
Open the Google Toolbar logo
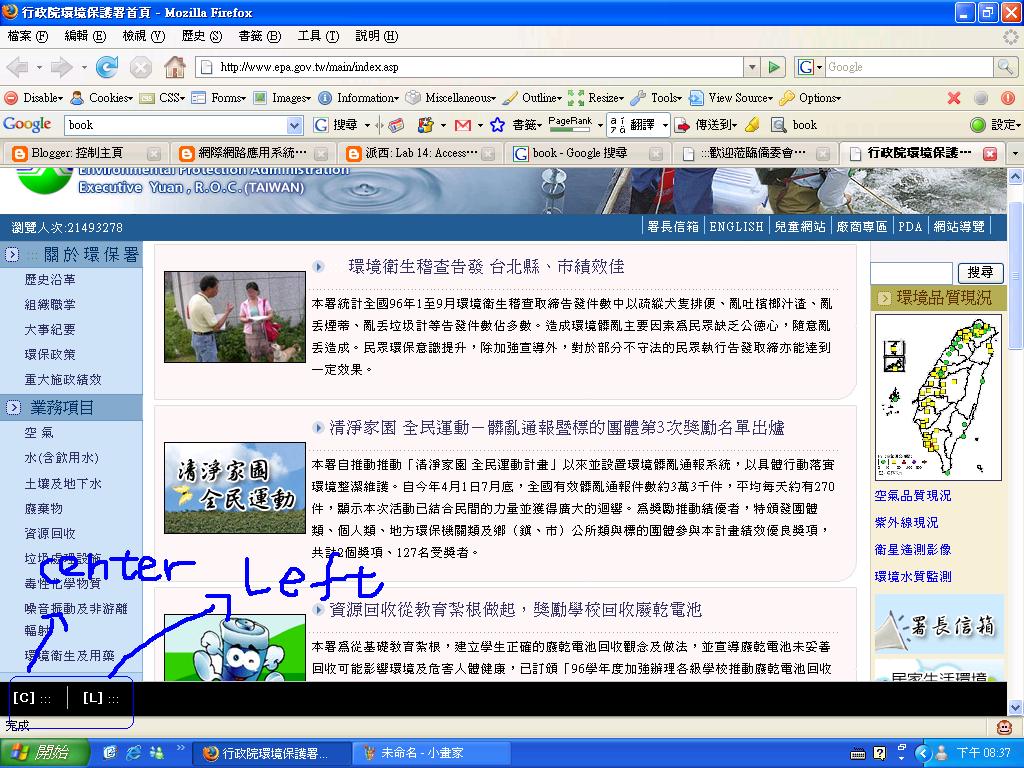27,124
